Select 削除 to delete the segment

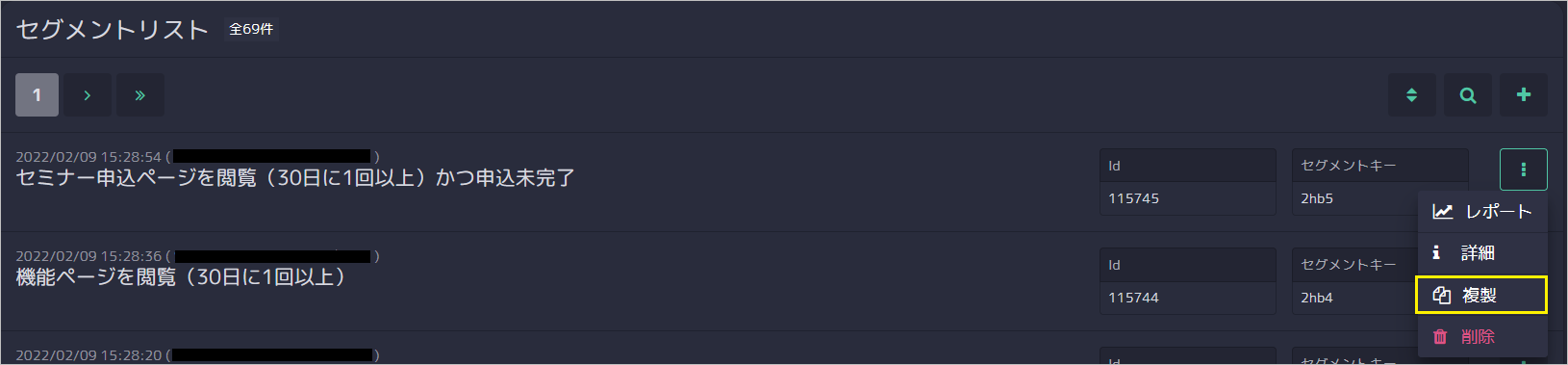[x=1482, y=337]
